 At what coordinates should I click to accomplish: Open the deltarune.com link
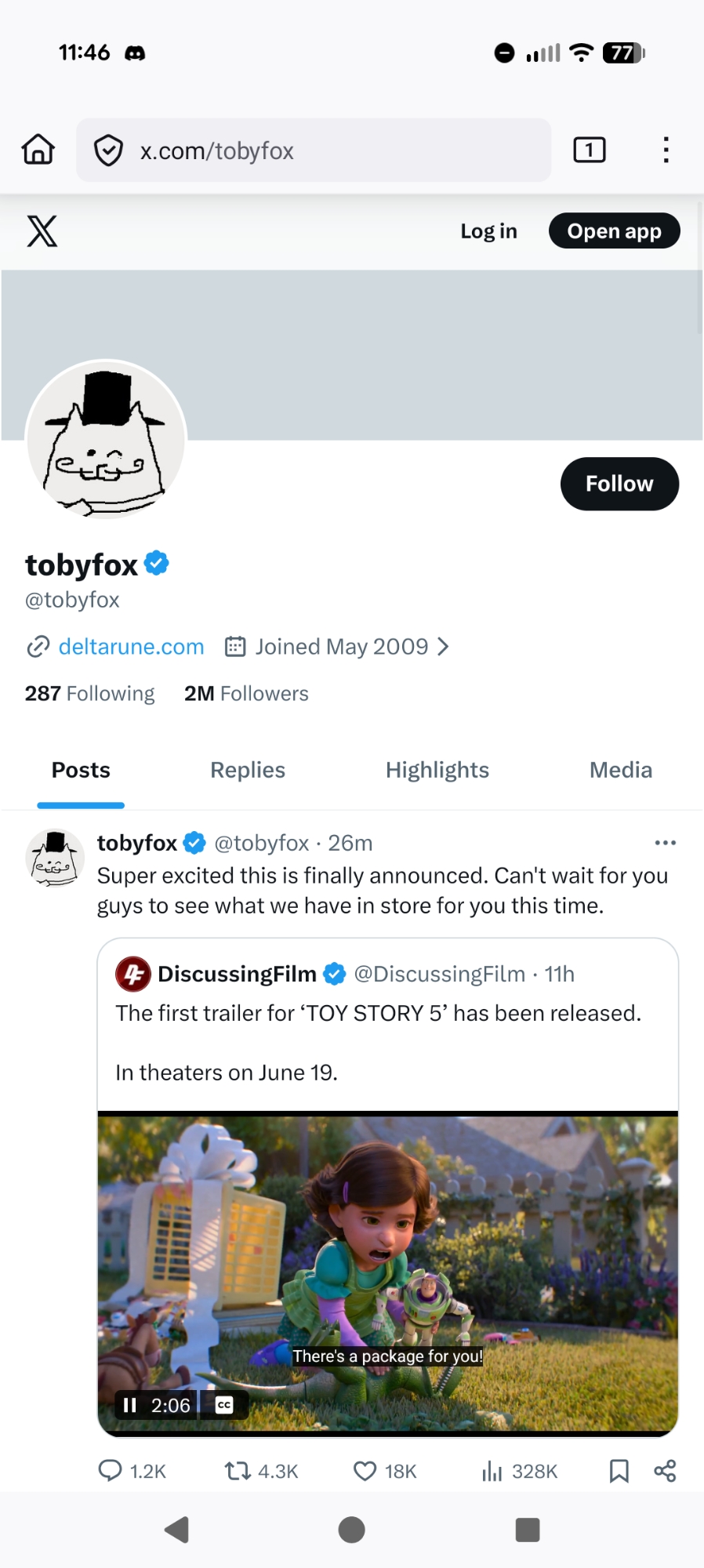[131, 647]
